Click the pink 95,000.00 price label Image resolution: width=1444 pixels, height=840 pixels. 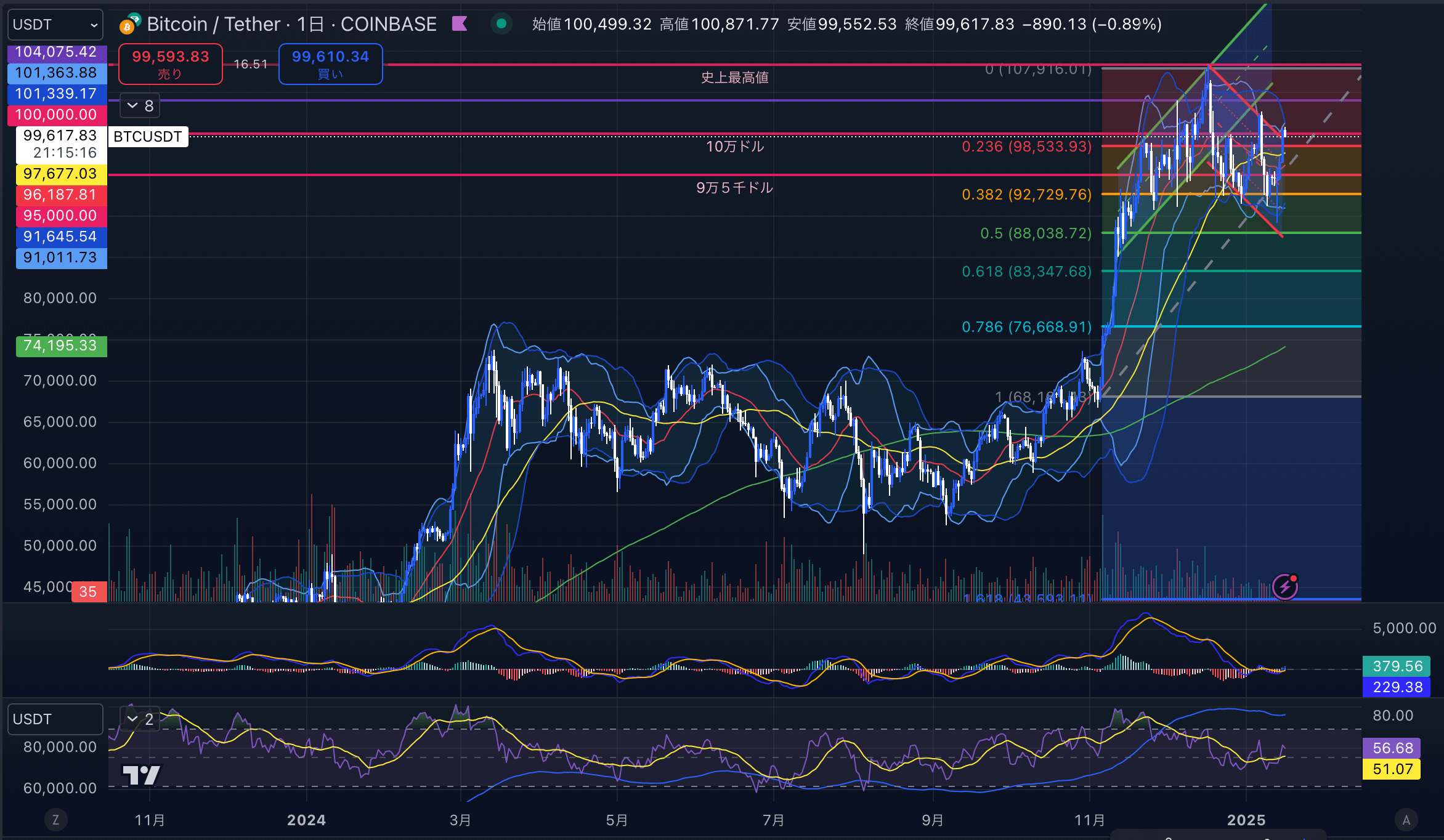(61, 216)
